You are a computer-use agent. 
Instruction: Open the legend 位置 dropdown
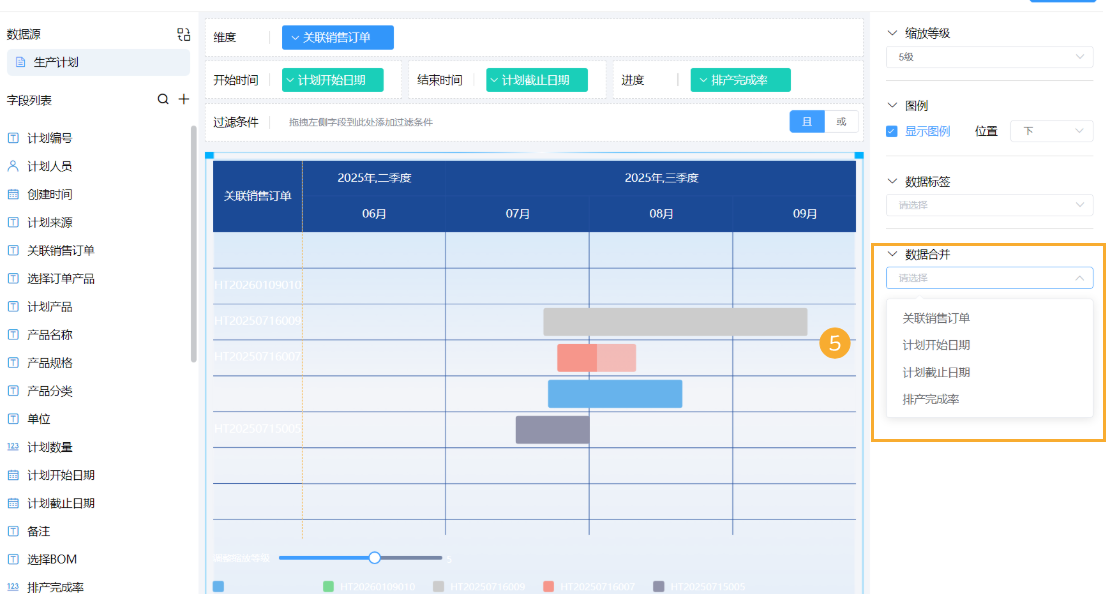coord(1051,131)
